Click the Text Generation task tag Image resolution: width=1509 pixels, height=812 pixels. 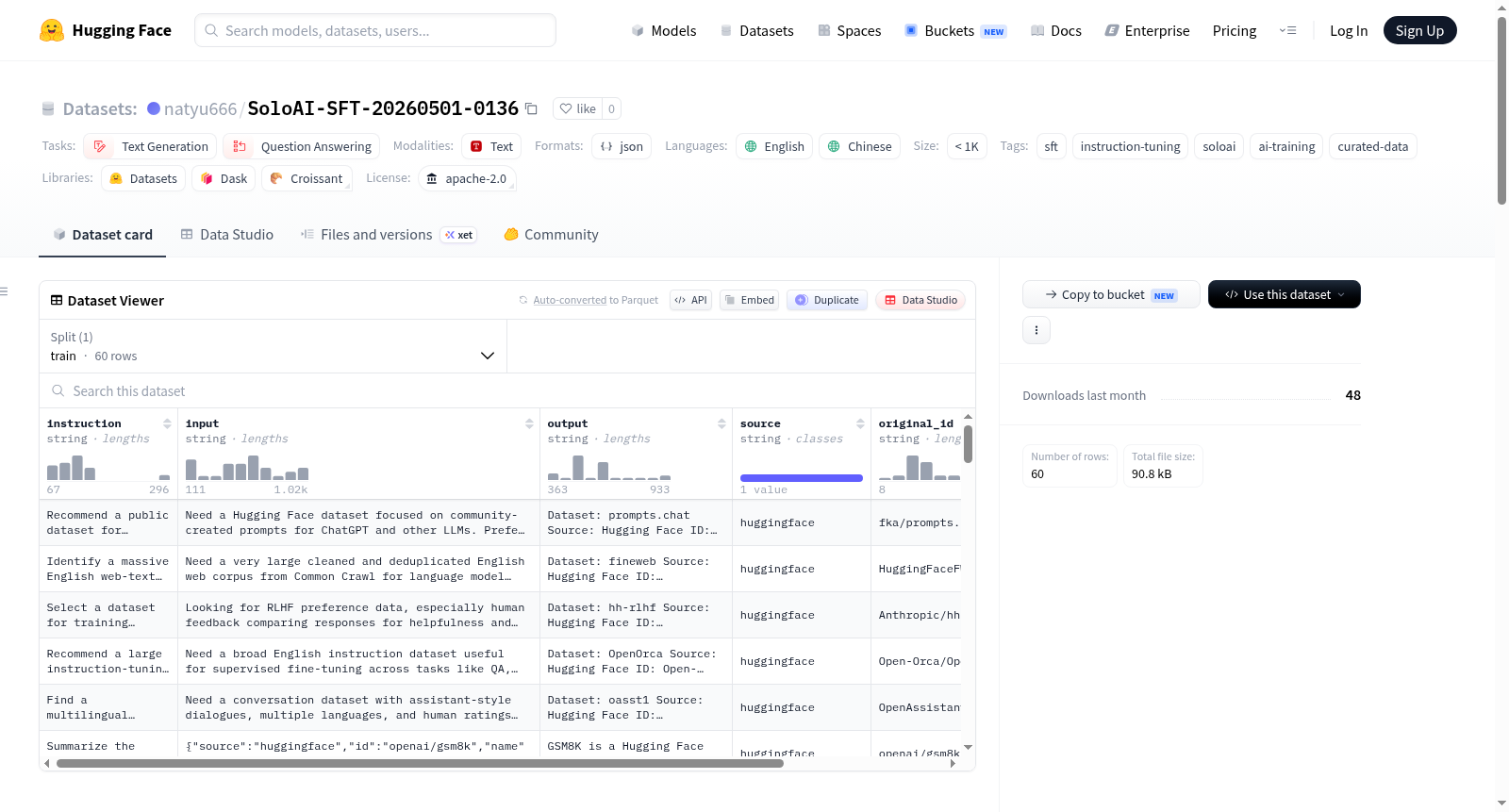click(x=151, y=146)
